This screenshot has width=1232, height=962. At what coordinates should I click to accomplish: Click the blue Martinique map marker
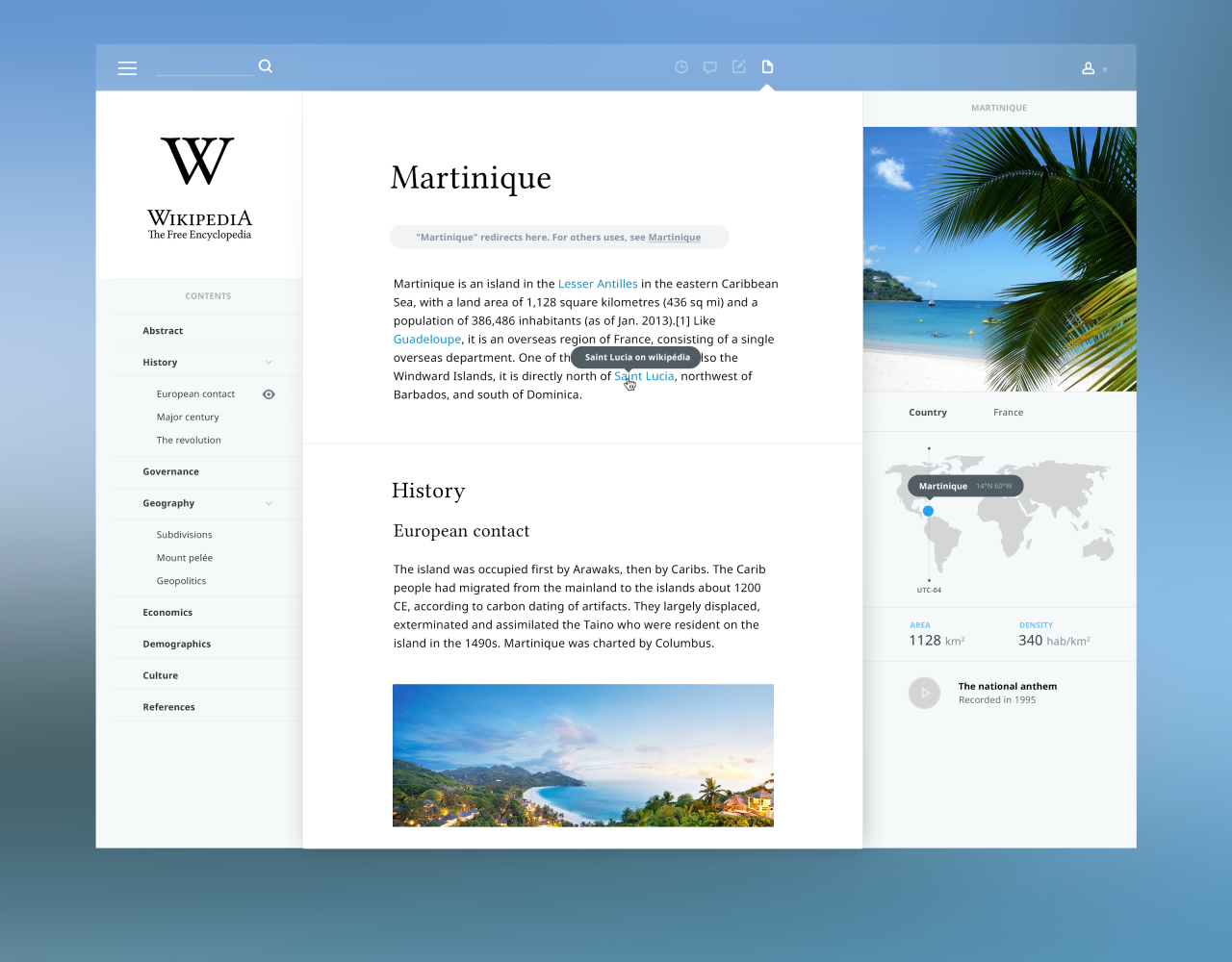[928, 511]
